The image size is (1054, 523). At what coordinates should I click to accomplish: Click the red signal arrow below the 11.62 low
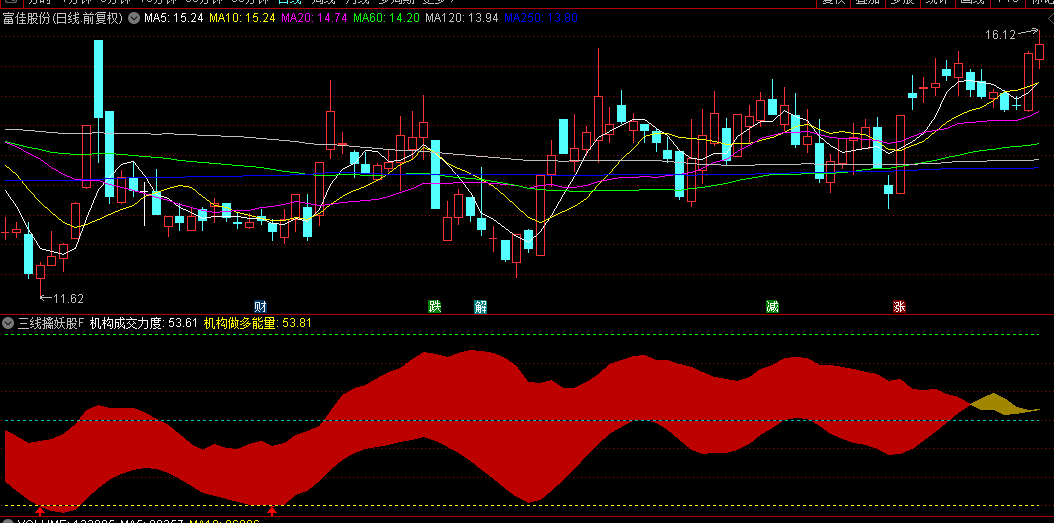click(40, 512)
